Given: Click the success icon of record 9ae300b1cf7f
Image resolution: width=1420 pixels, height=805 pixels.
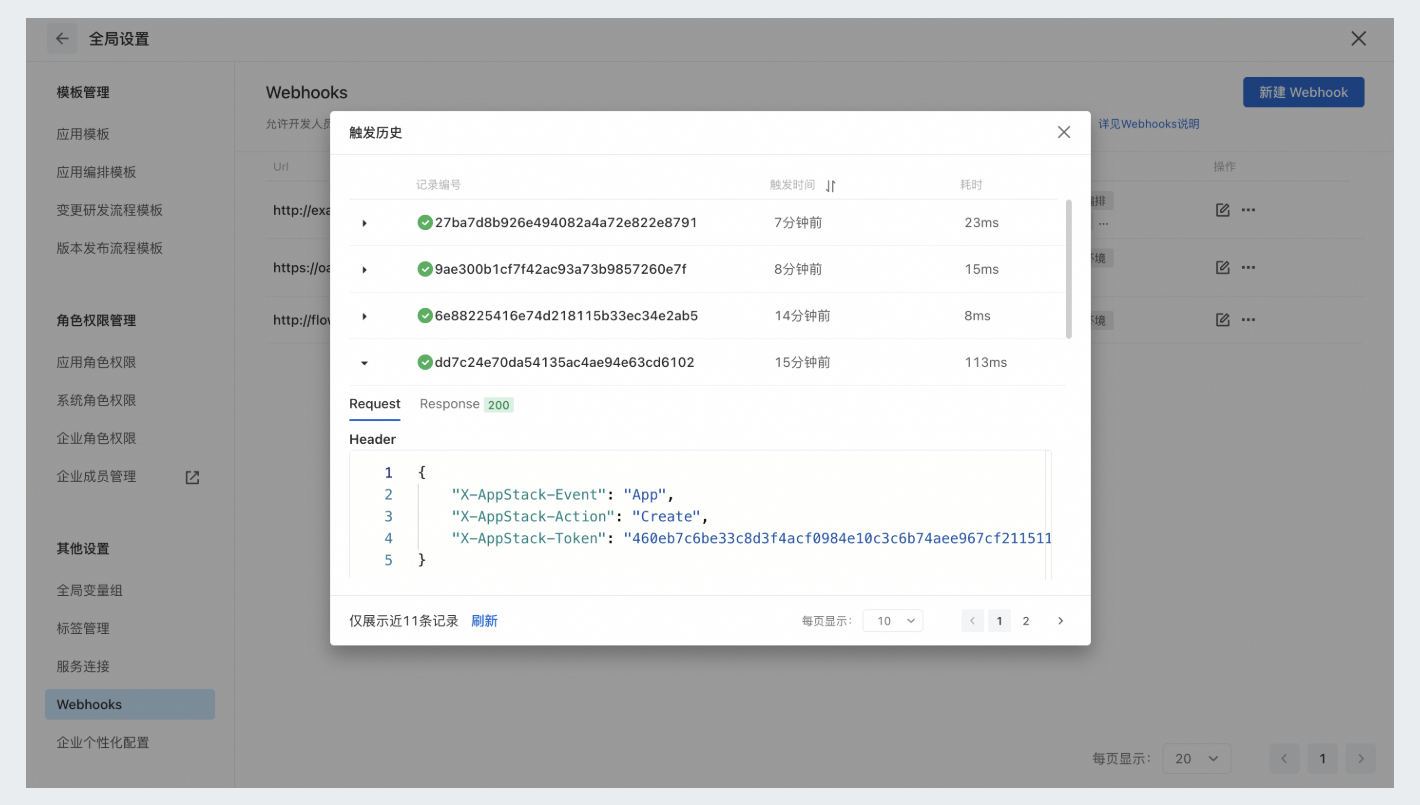Looking at the screenshot, I should pos(425,269).
